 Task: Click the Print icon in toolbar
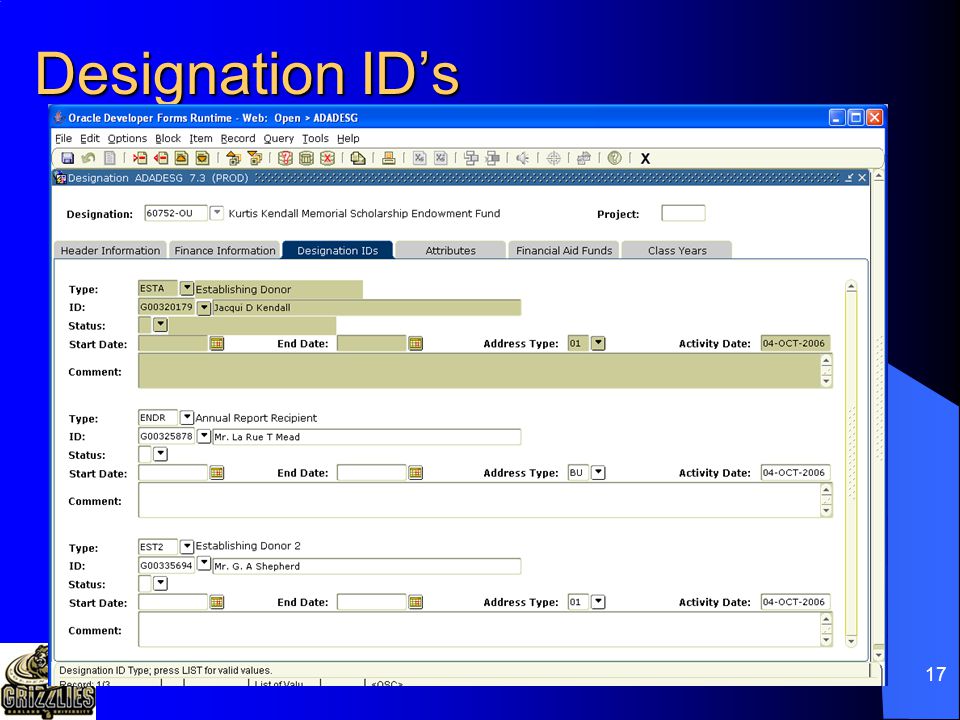(389, 158)
